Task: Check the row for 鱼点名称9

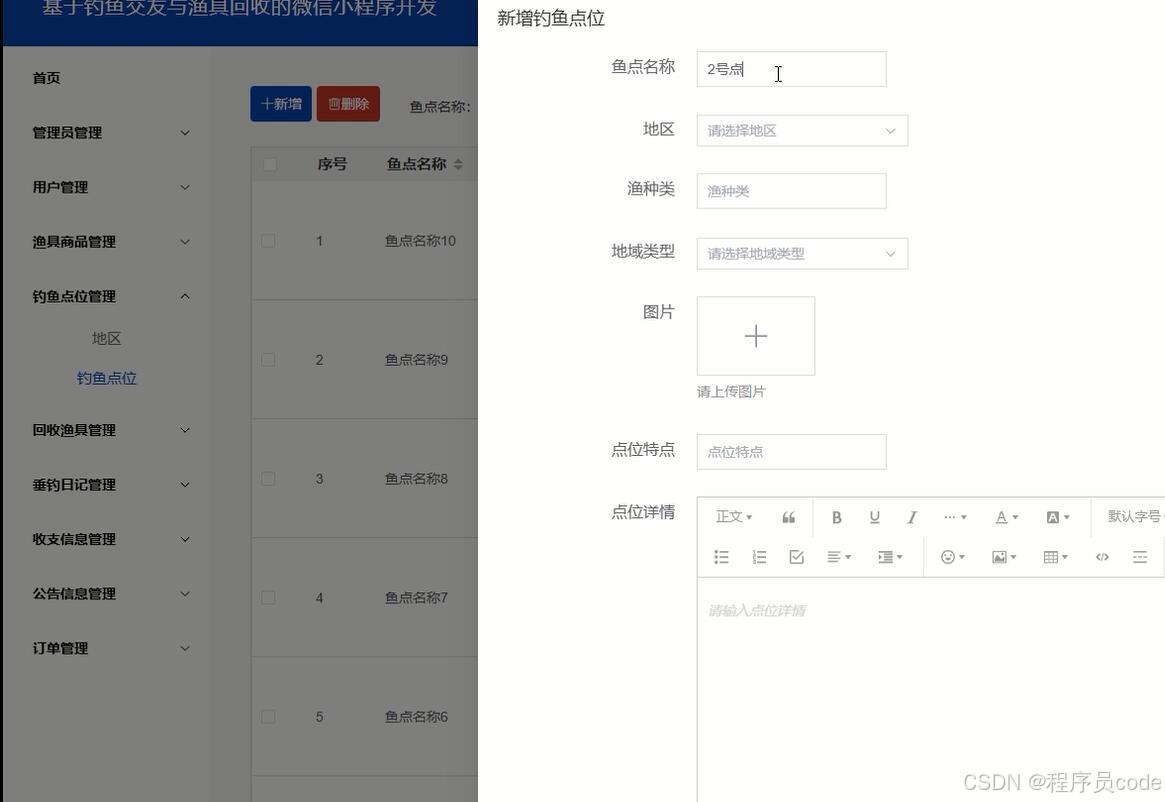Action: pyautogui.click(x=268, y=360)
